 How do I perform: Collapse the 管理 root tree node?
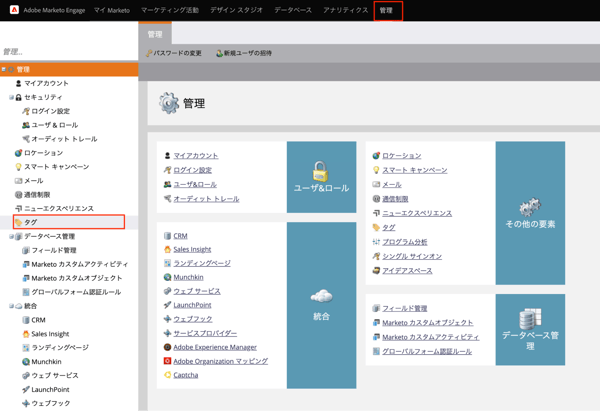coord(4,69)
